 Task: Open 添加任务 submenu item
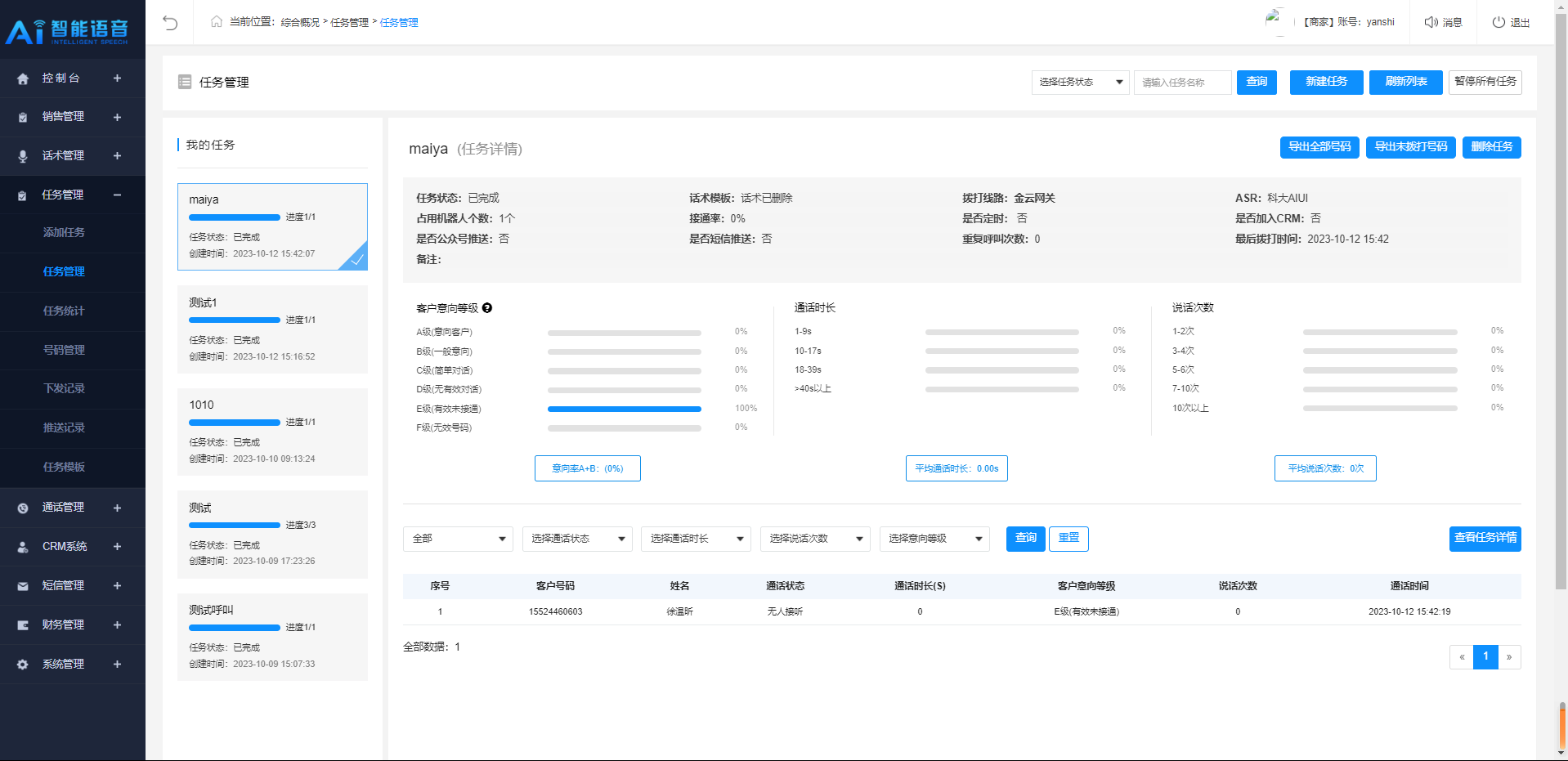pos(64,233)
